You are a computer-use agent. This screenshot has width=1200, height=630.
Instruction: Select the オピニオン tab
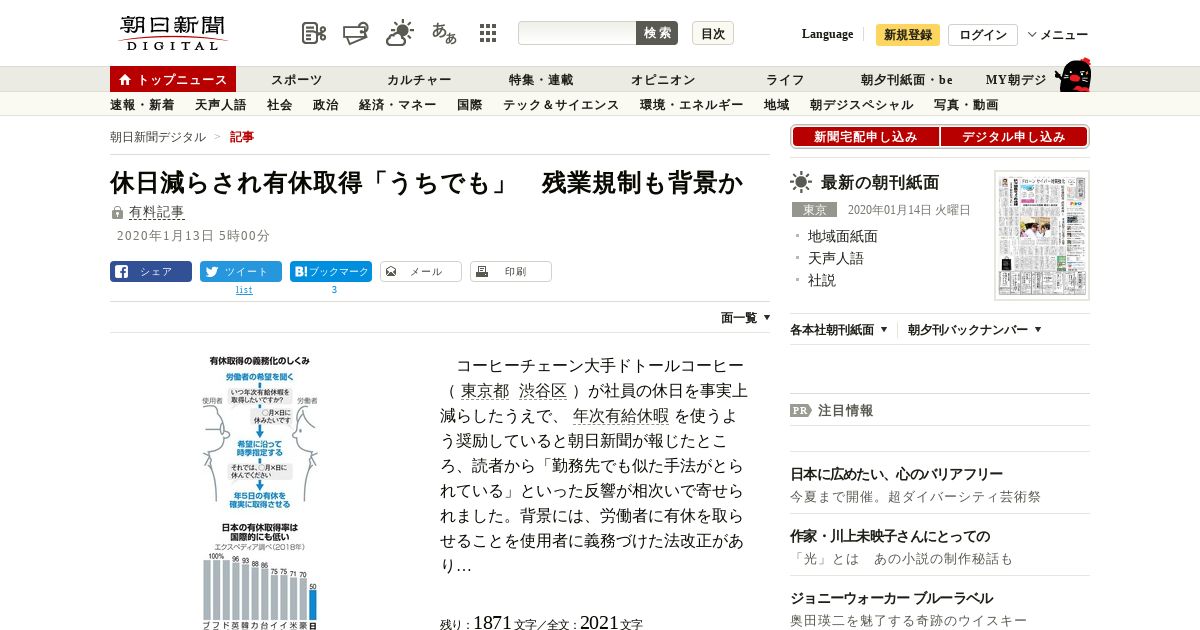663,79
